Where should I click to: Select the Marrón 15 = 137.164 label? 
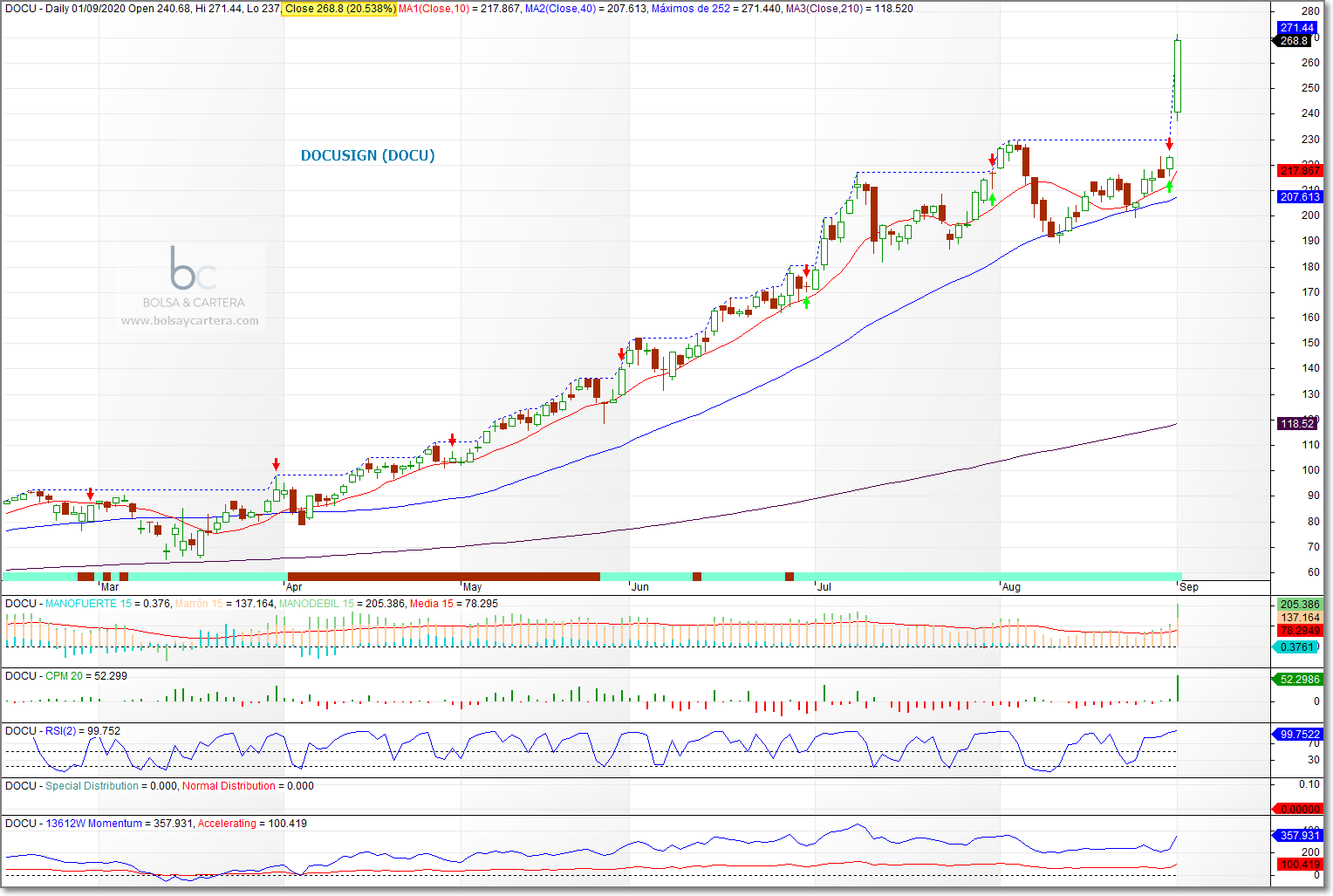[x=225, y=604]
